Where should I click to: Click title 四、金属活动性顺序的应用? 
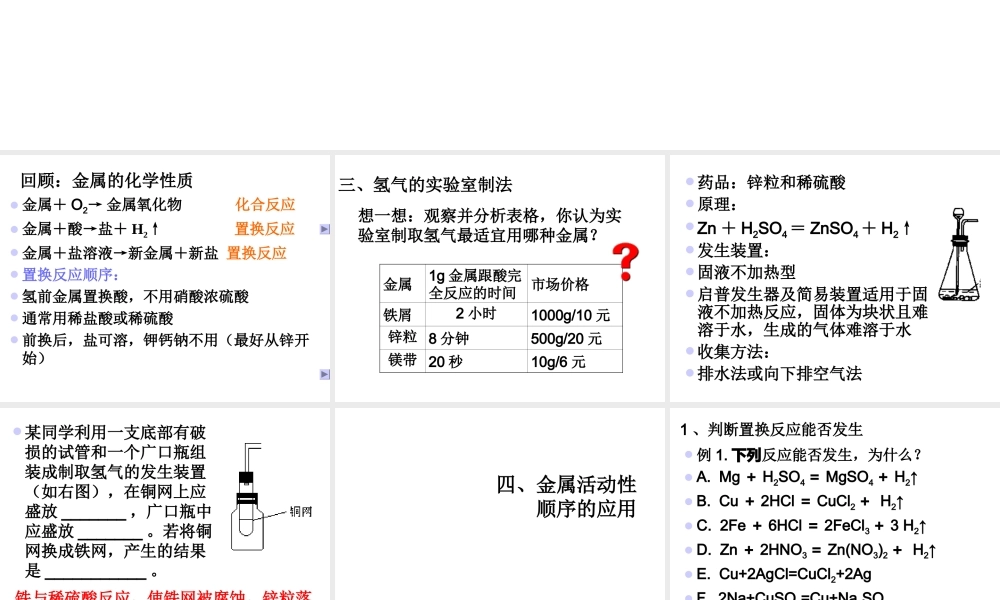click(x=570, y=495)
